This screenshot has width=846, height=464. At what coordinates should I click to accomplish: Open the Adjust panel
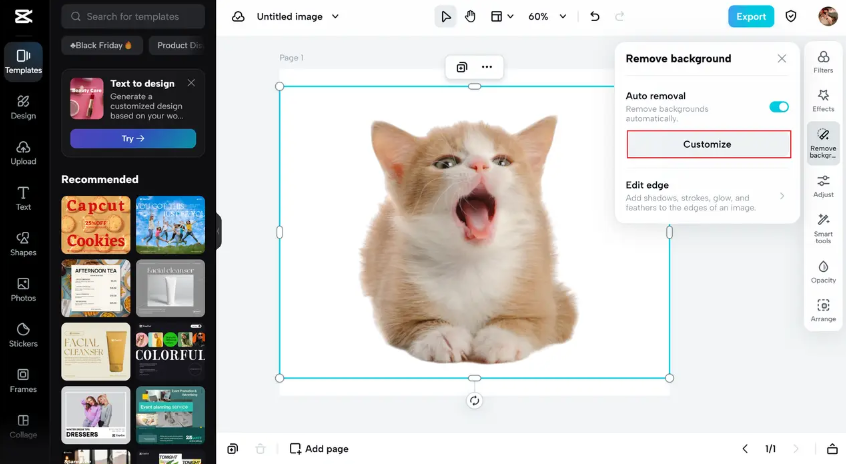click(823, 186)
